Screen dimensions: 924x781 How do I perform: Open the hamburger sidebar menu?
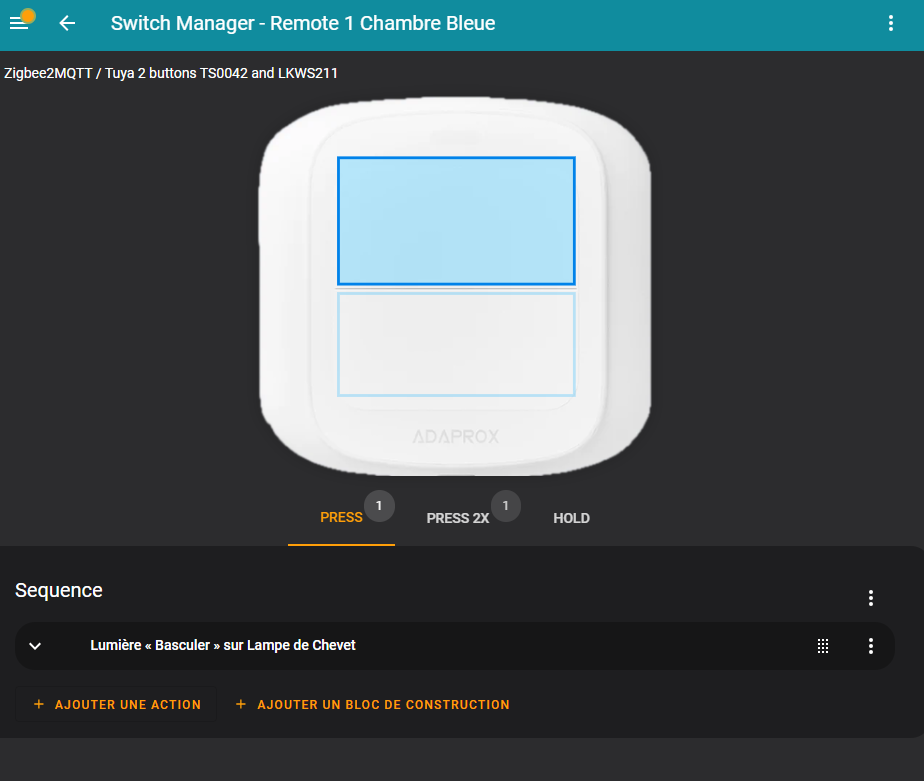tap(18, 24)
